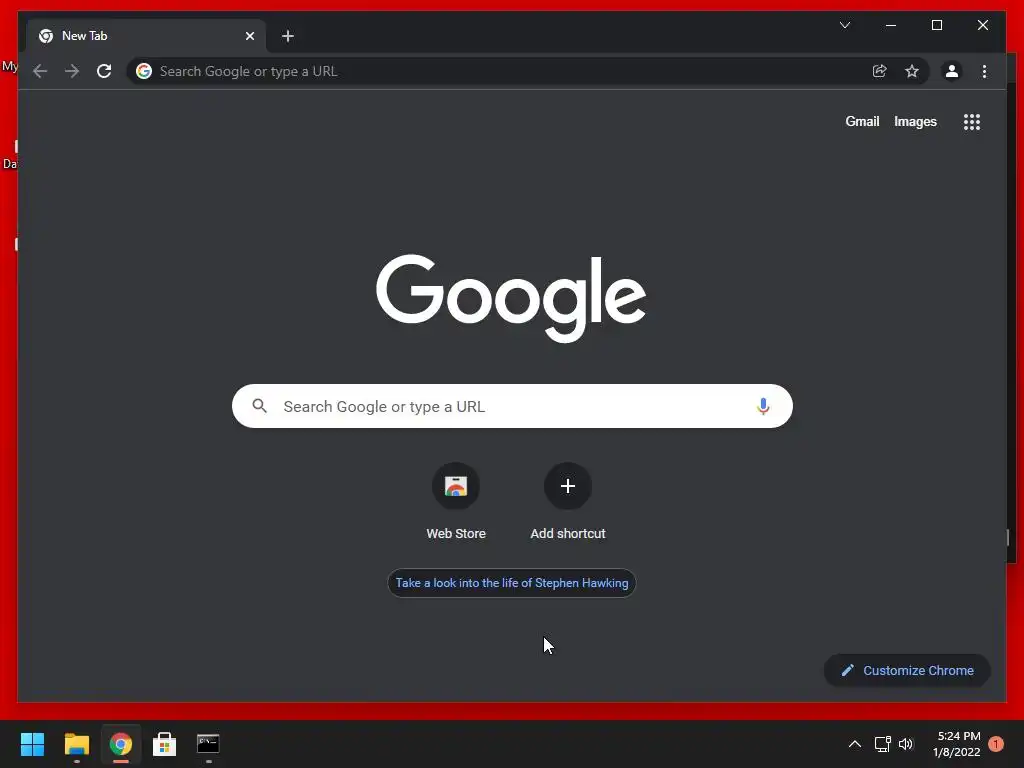
Task: Start voice search with the microphone
Action: [763, 406]
